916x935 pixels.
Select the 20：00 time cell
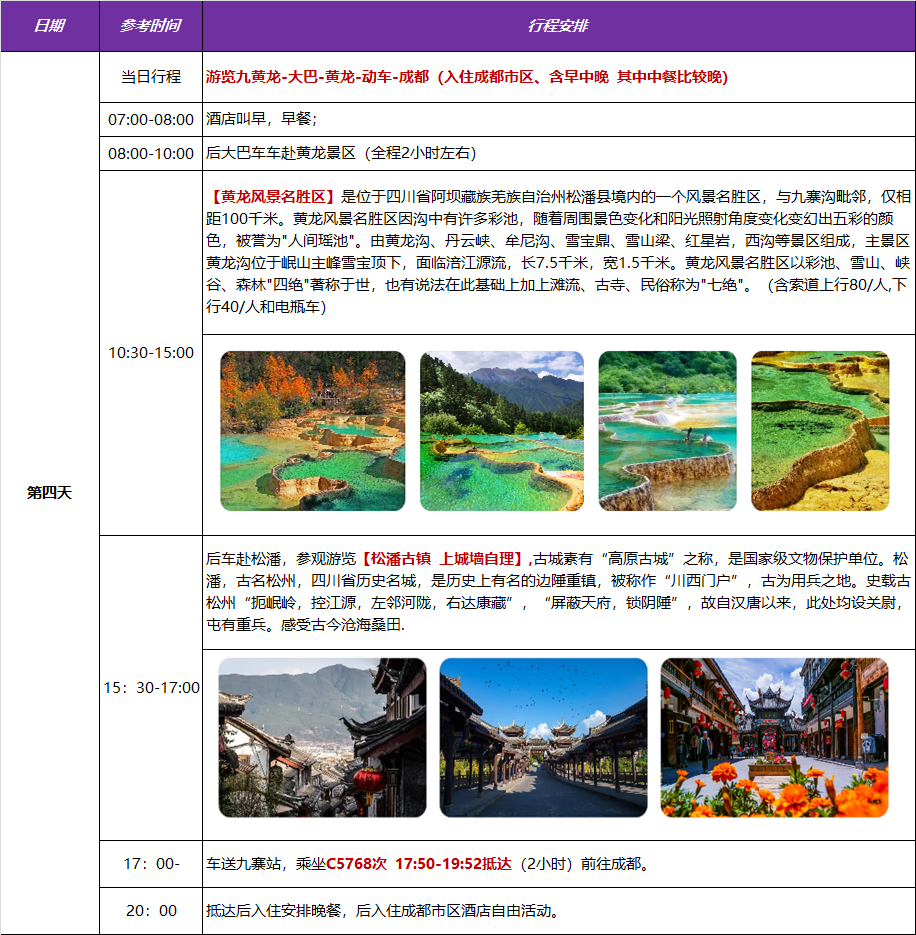tap(151, 911)
